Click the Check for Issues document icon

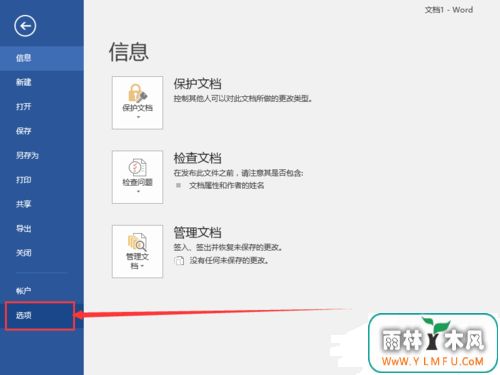137,168
